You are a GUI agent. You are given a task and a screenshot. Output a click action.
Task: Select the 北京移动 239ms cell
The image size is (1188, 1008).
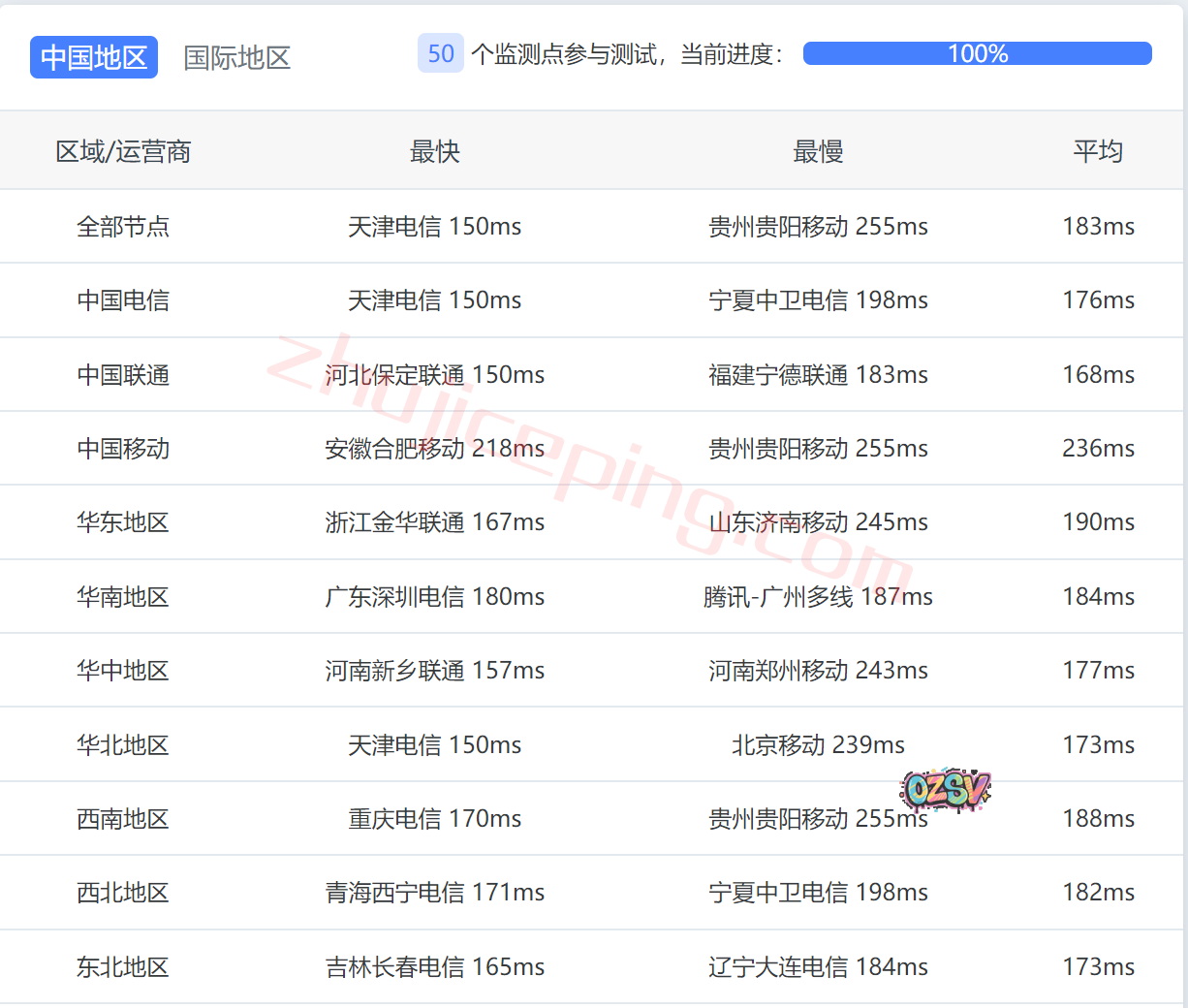tap(818, 745)
